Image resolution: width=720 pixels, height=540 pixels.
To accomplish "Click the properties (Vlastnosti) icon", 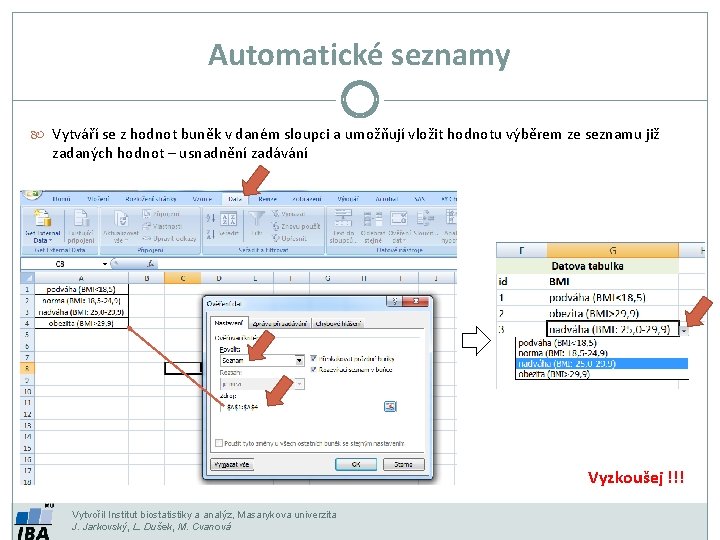I will pos(146,226).
